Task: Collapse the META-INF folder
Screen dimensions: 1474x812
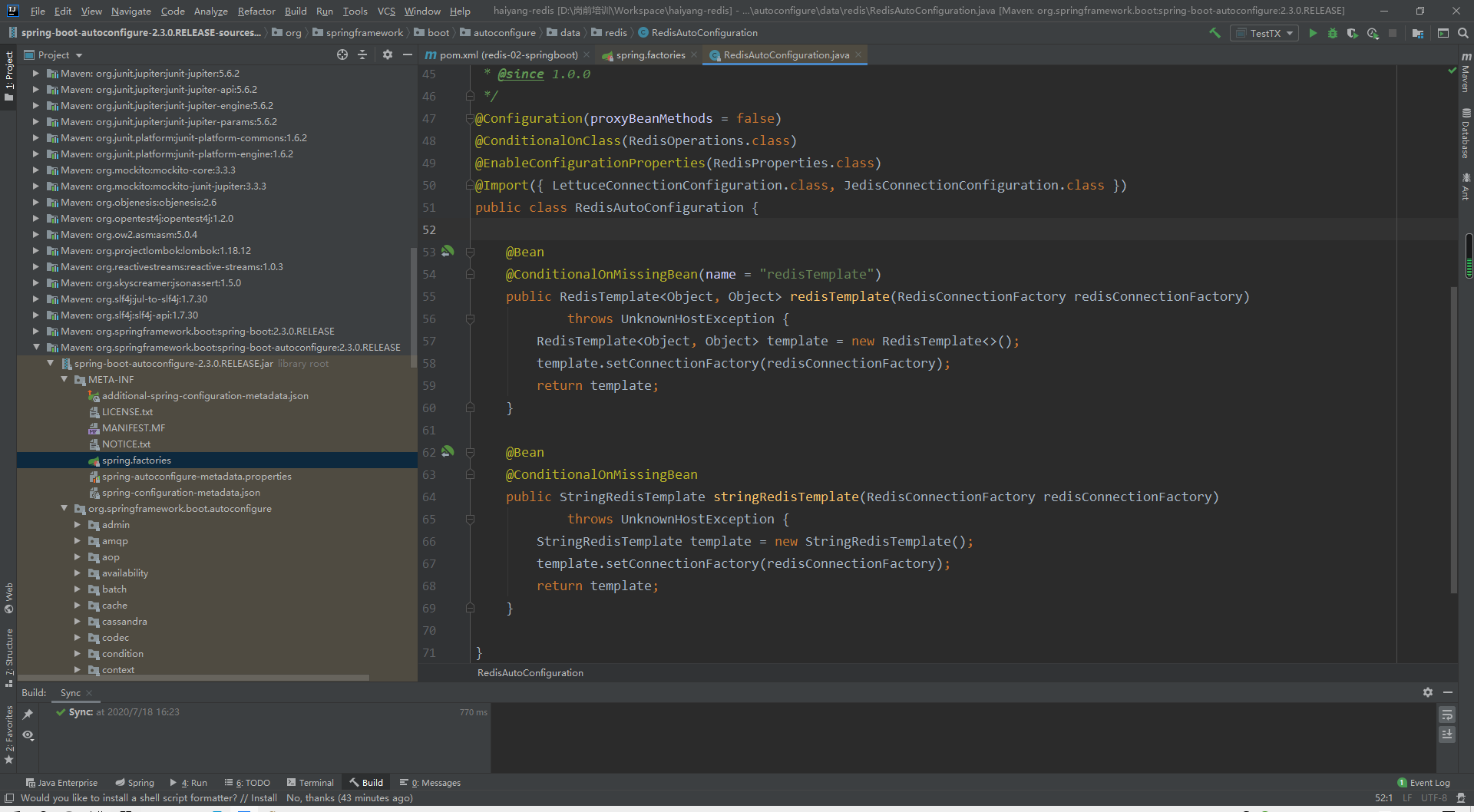Action: [64, 379]
